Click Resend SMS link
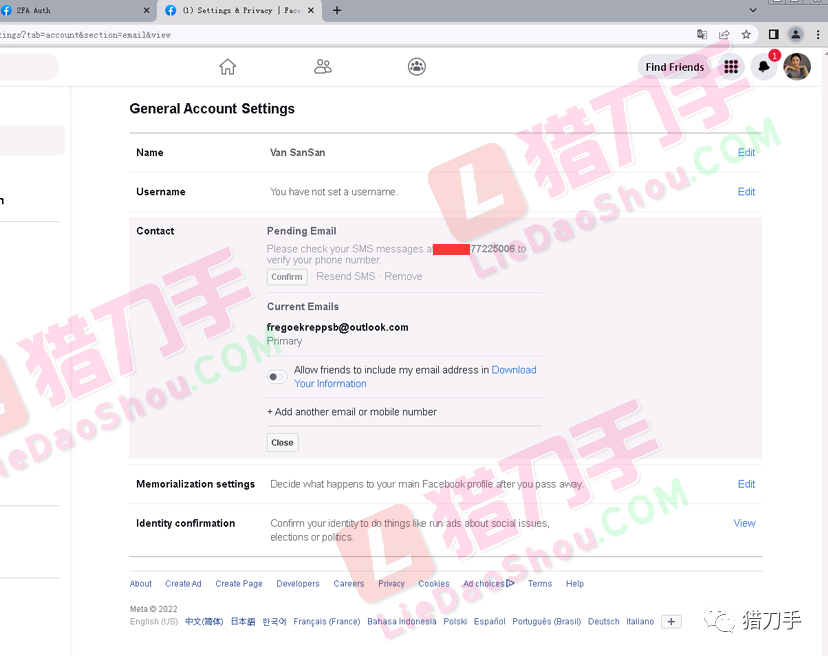Viewport: 828px width, 656px height. (345, 276)
